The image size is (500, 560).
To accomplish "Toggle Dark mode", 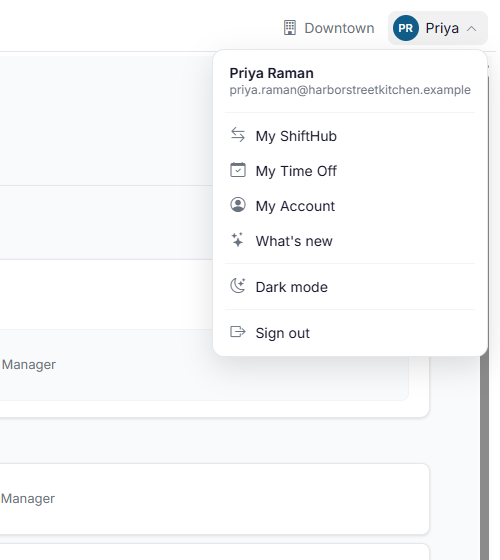I will tap(350, 287).
